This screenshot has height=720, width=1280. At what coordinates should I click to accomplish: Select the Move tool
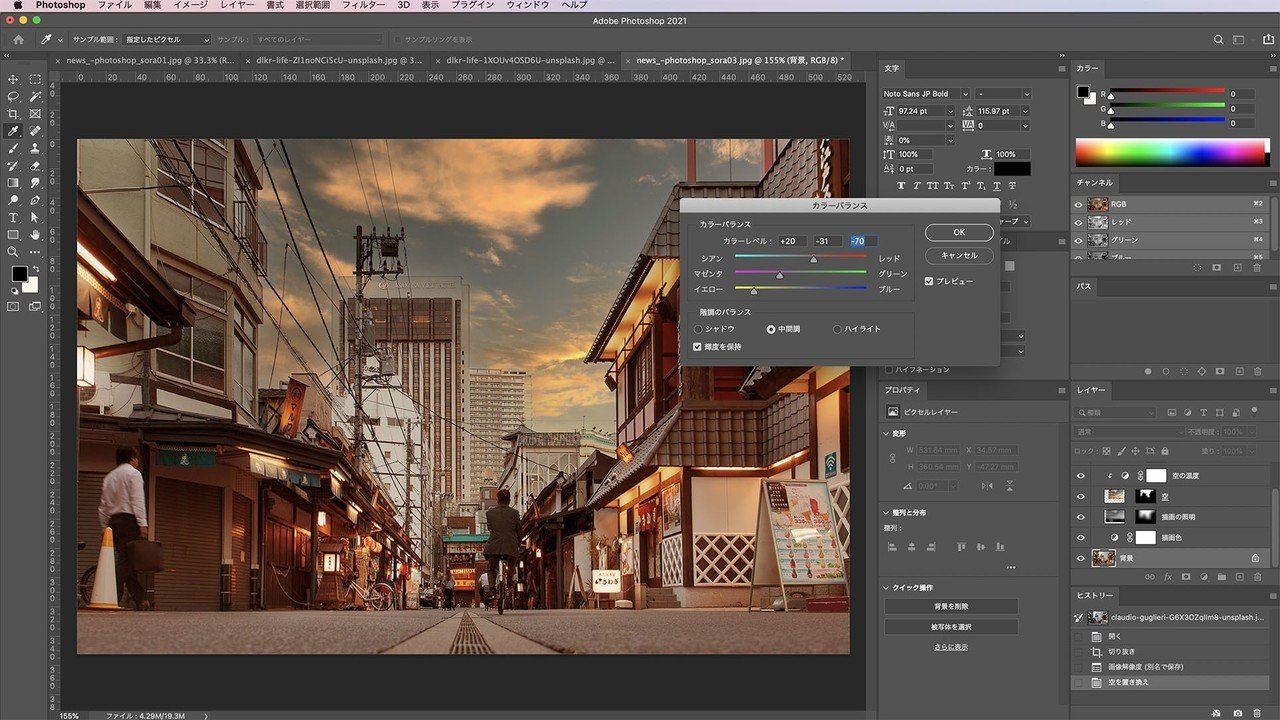tap(13, 79)
